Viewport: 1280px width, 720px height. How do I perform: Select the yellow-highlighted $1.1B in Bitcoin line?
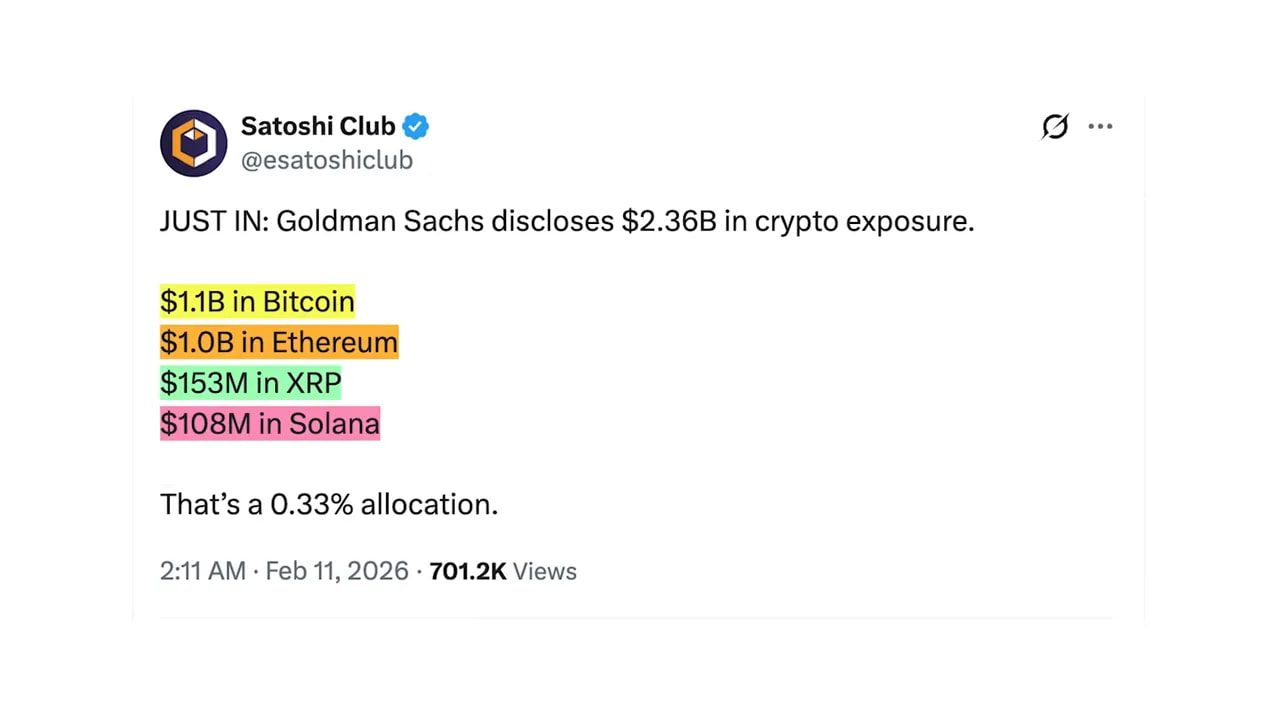(x=257, y=302)
